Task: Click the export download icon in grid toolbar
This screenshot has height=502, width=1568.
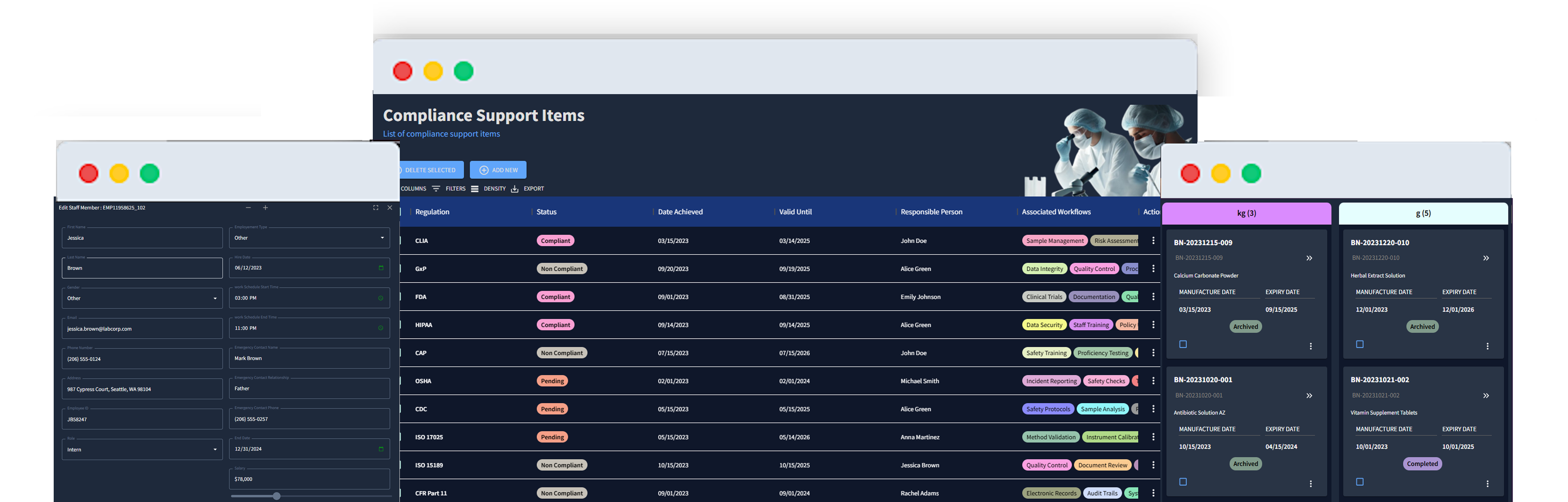Action: coord(515,189)
